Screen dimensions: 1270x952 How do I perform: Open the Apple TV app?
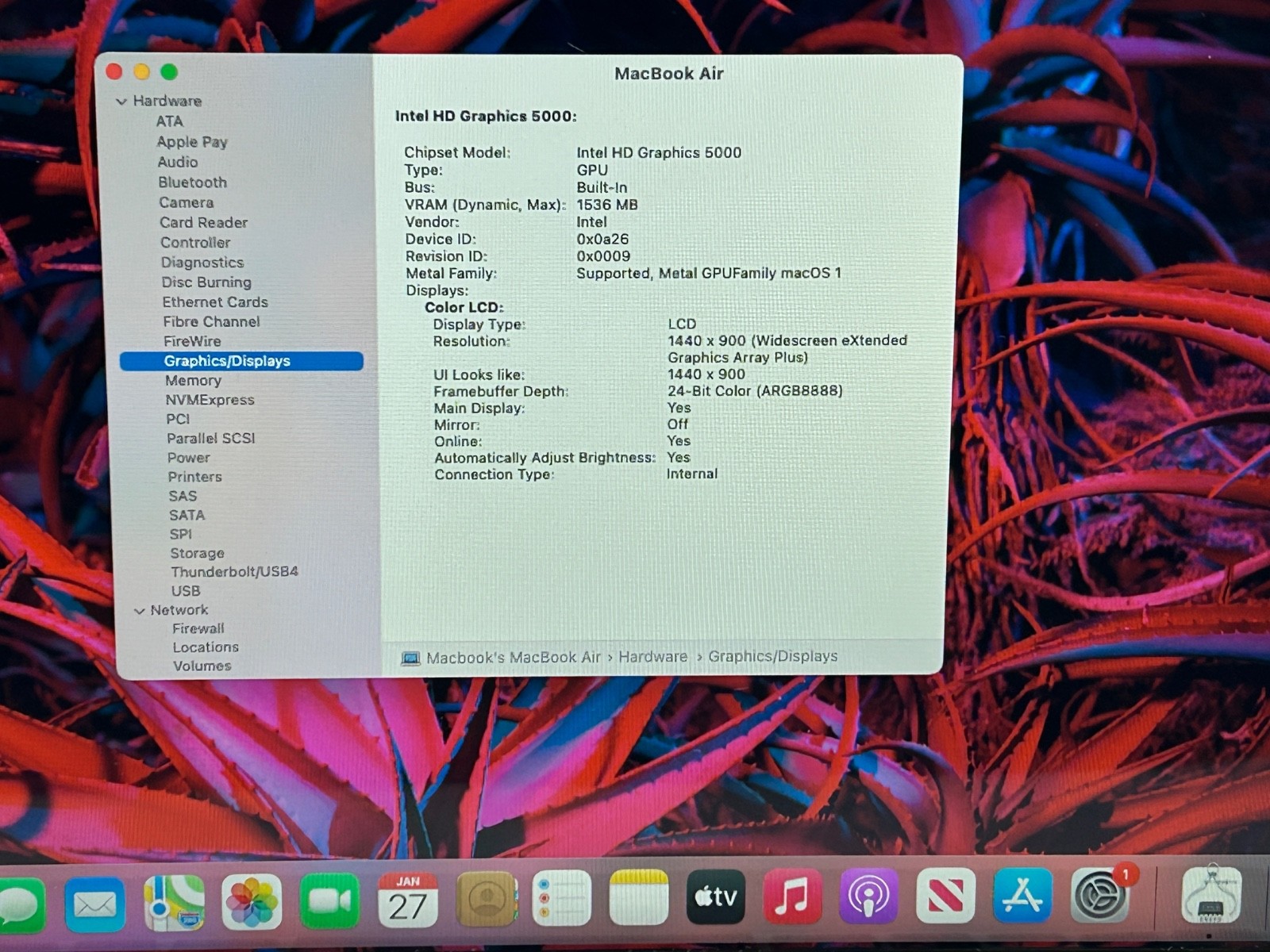715,897
